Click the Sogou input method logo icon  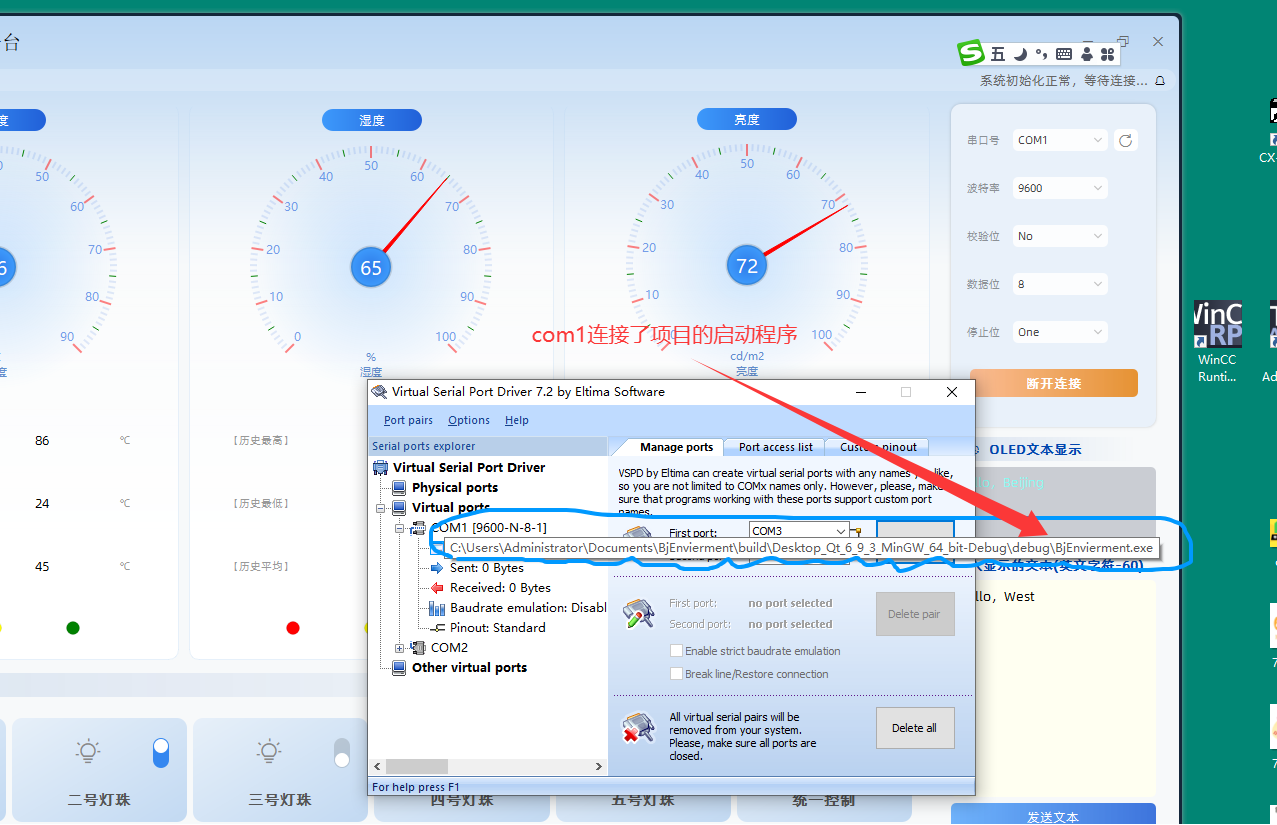point(971,53)
